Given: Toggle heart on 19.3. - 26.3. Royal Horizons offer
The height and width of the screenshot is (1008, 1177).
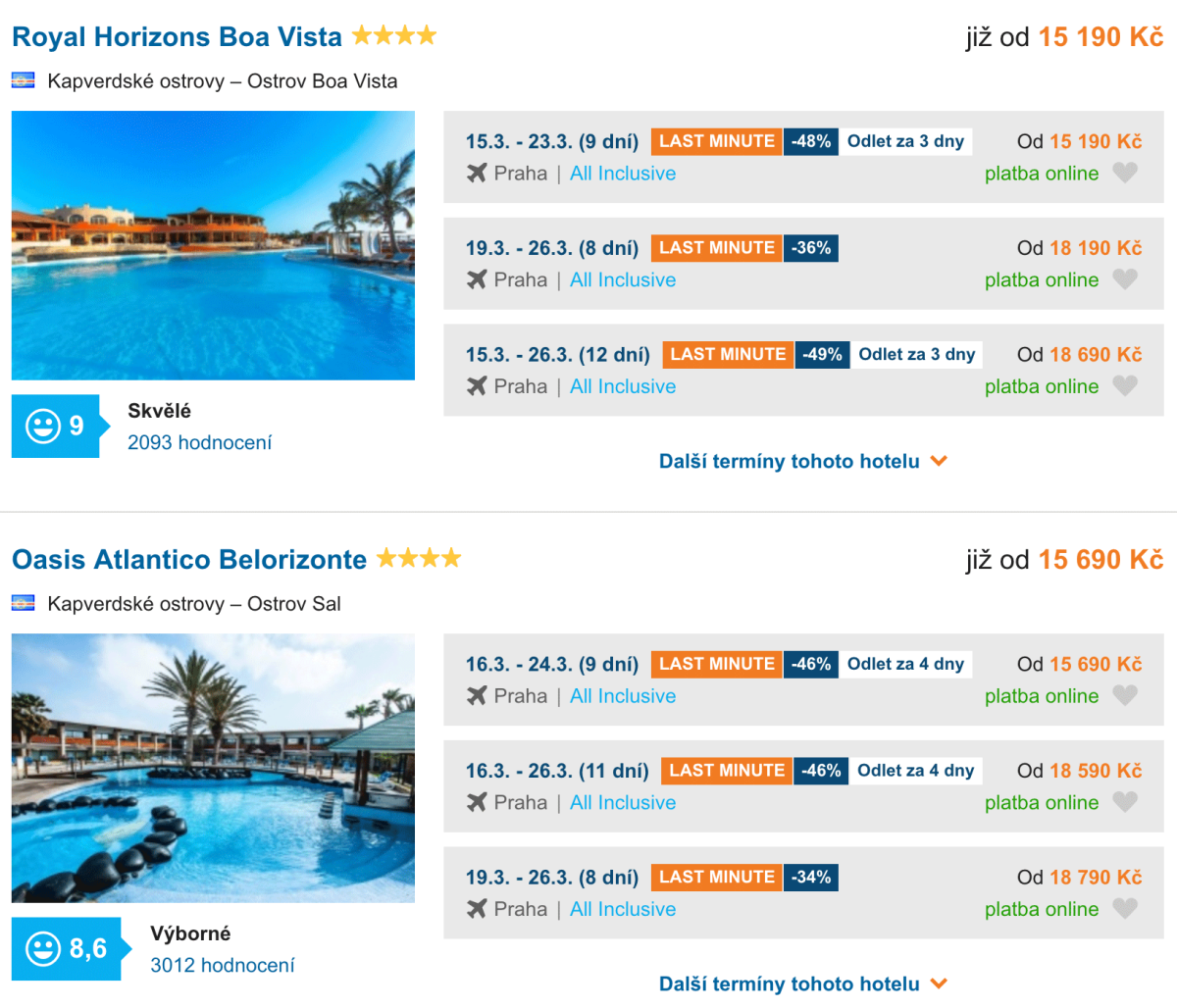Looking at the screenshot, I should [1125, 280].
